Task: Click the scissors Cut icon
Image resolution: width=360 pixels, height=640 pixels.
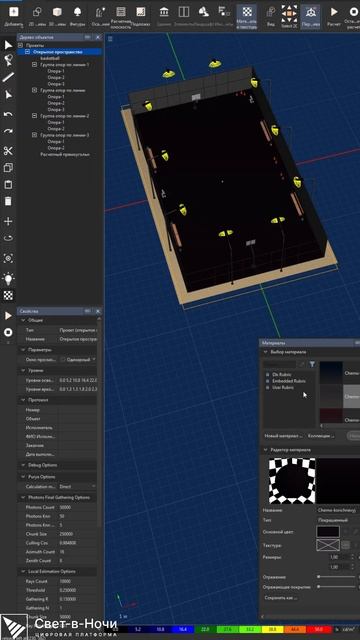Action: coord(8,151)
